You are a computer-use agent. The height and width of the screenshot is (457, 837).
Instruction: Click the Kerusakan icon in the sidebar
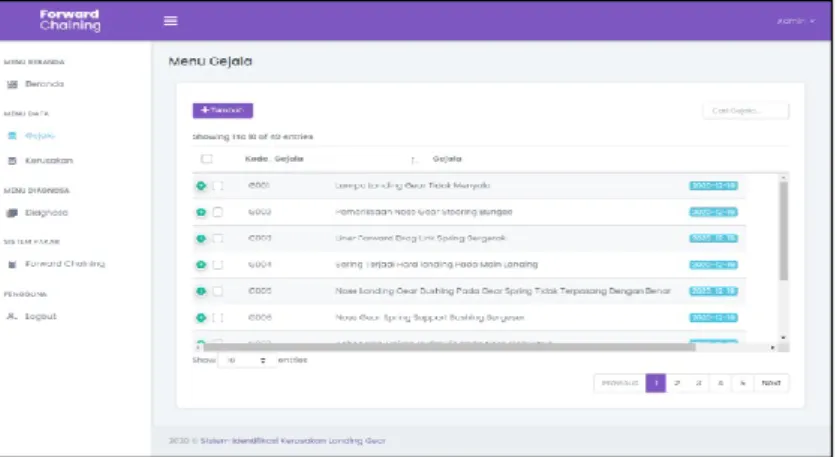click(x=12, y=161)
